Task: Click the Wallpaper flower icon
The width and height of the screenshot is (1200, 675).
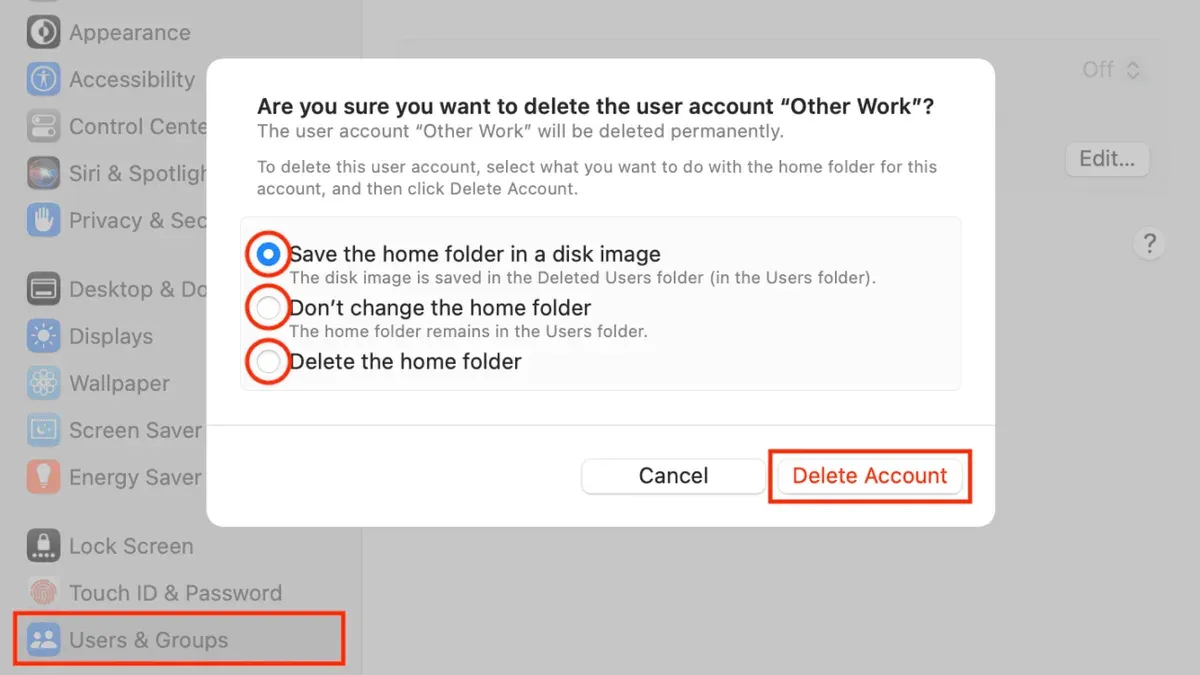Action: pos(43,383)
